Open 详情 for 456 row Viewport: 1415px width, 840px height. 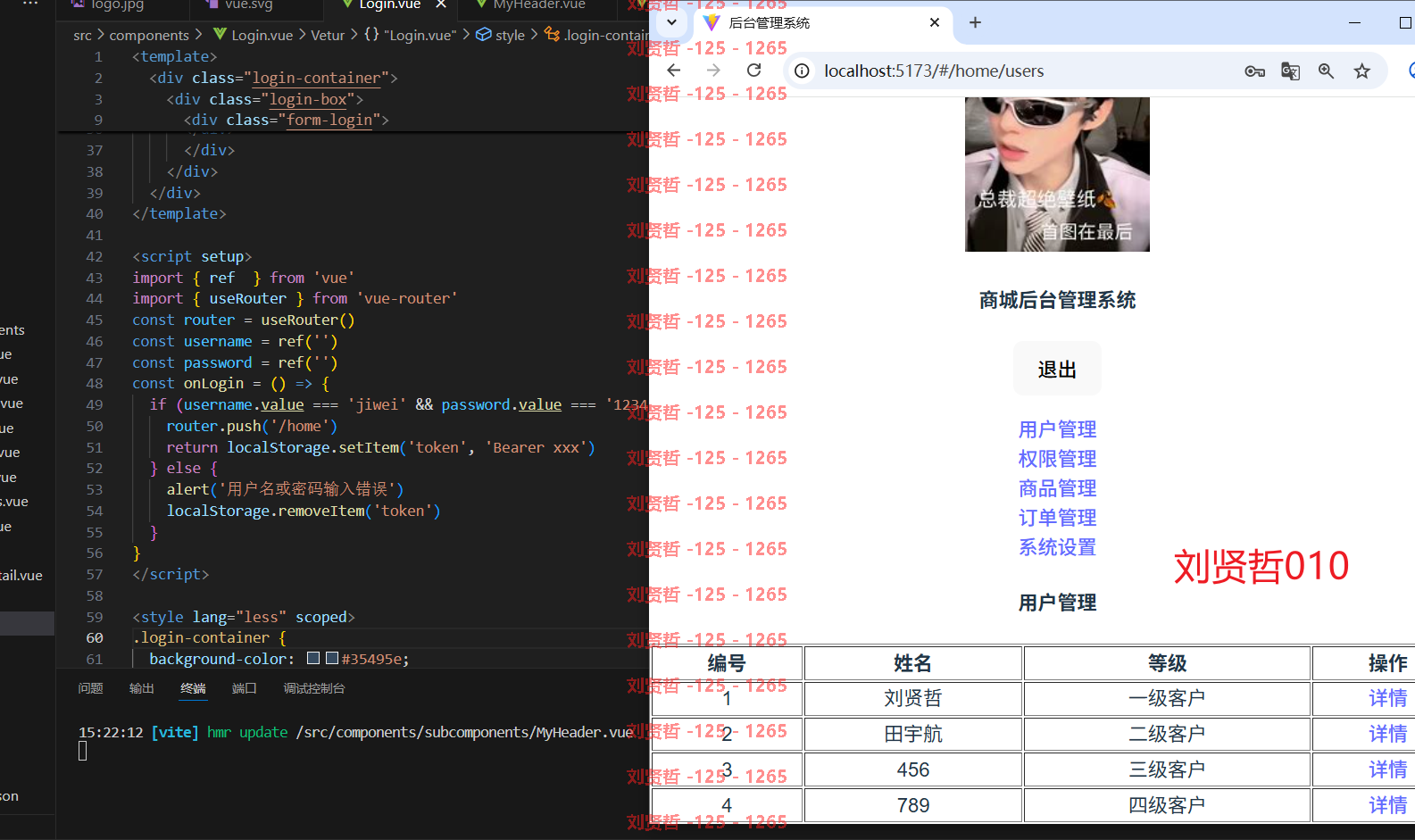[x=1388, y=769]
